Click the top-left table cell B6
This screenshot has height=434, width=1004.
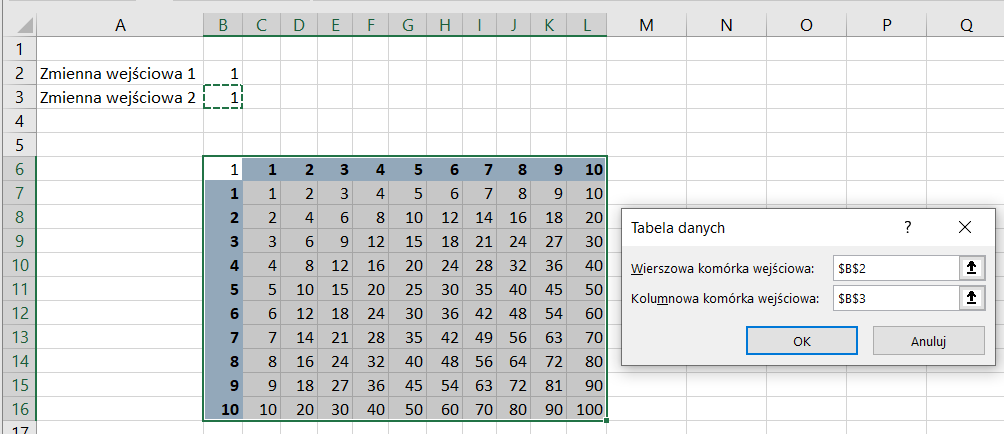(223, 169)
